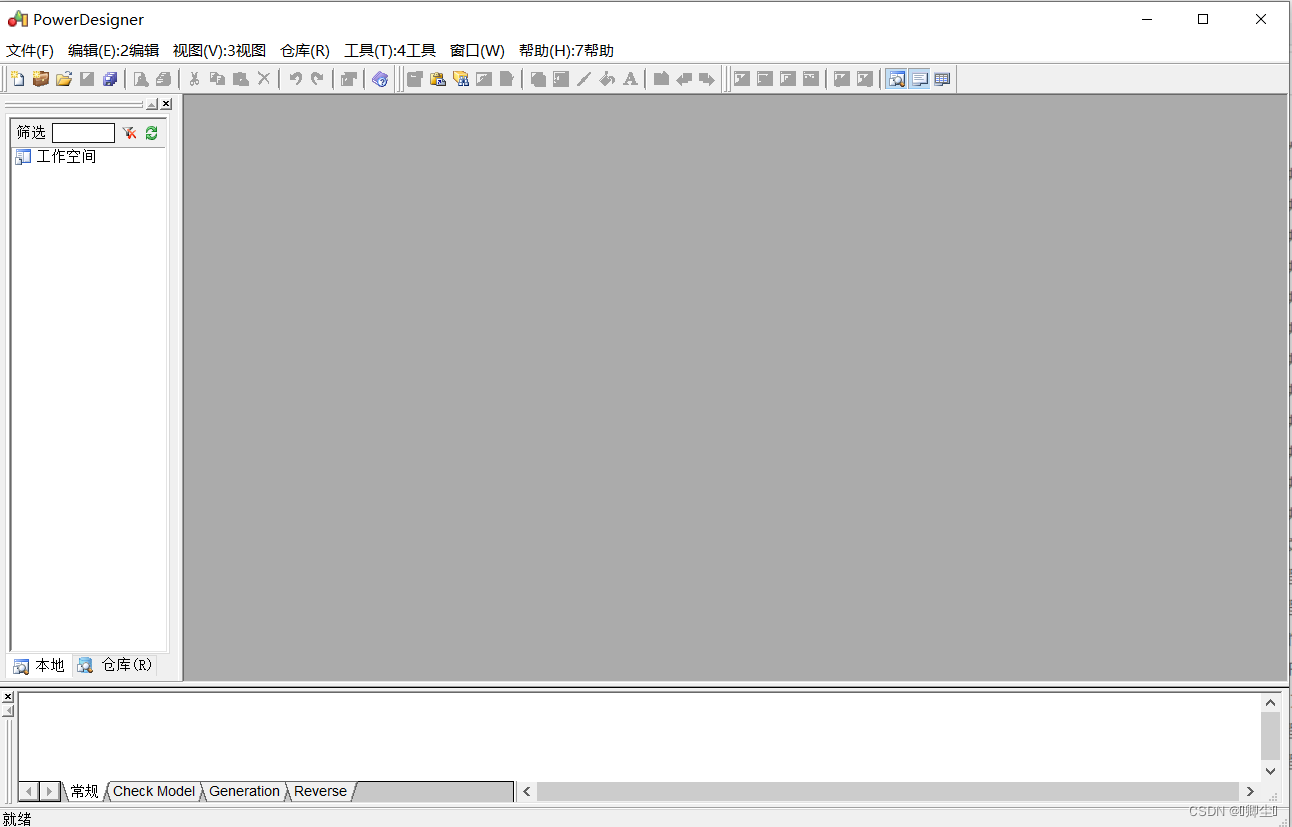Click the Undo arrow icon
The width and height of the screenshot is (1292, 827).
tap(296, 78)
